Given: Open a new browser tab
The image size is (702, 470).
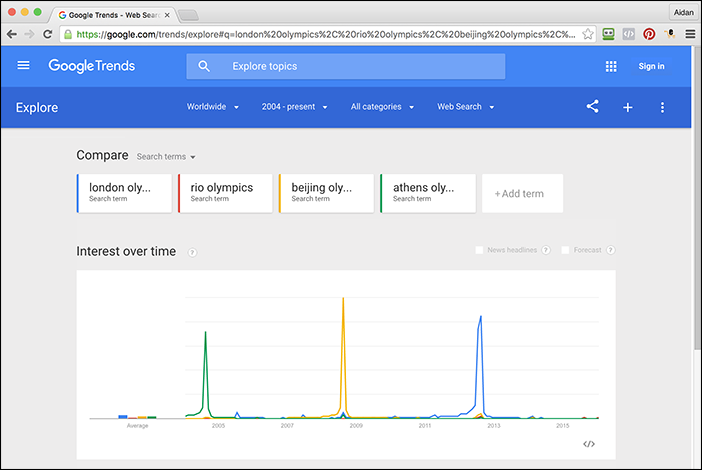Looking at the screenshot, I should [188, 16].
